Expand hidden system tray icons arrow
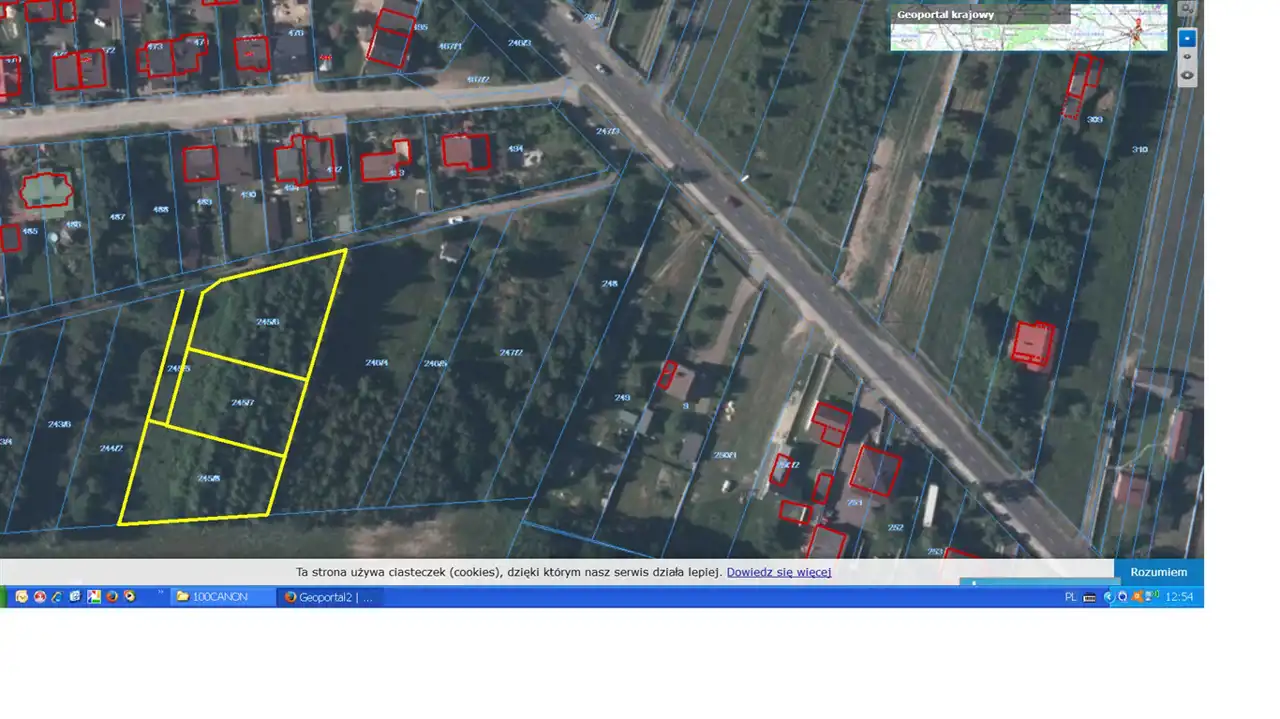 [x=1108, y=597]
